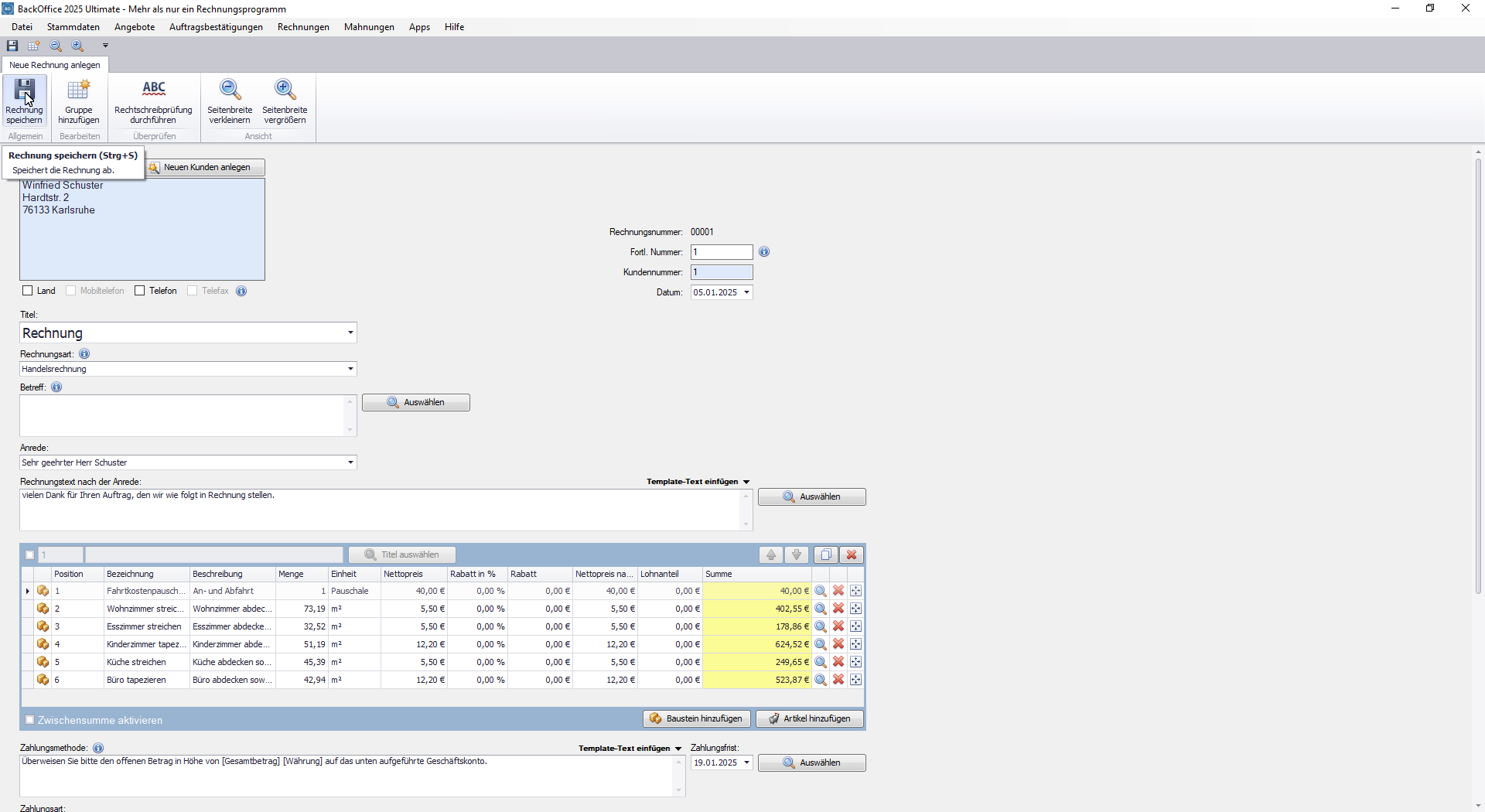Click the info icon next to Zahlungsmethode
This screenshot has height=812, width=1485.
98,748
